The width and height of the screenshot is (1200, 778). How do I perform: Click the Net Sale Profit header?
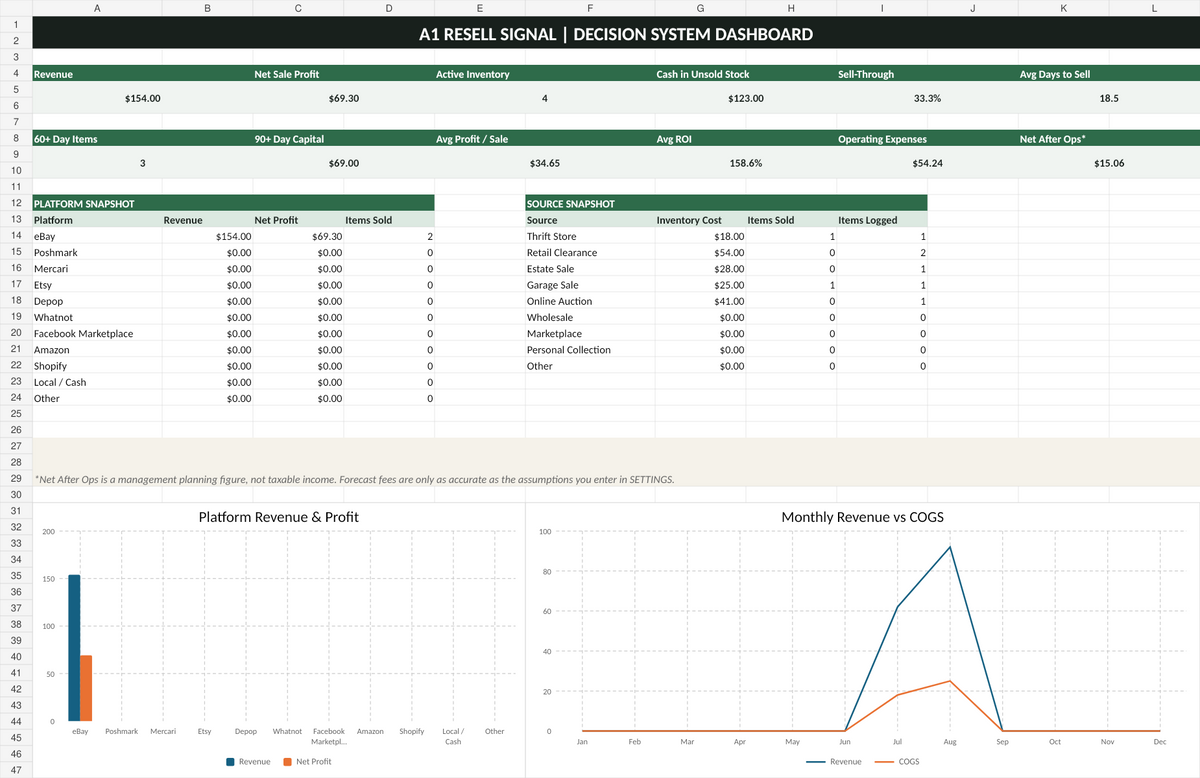pos(343,74)
